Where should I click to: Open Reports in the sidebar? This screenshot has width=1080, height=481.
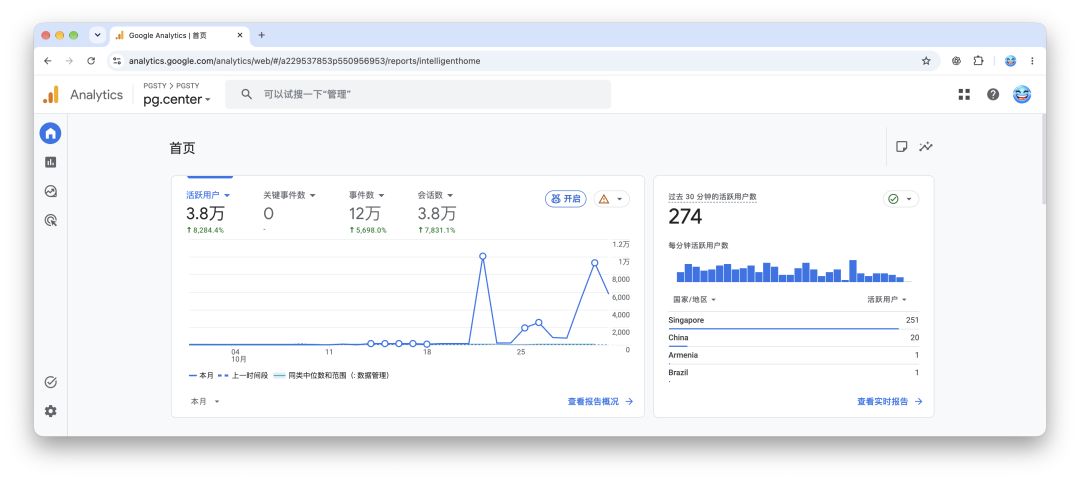coord(50,162)
